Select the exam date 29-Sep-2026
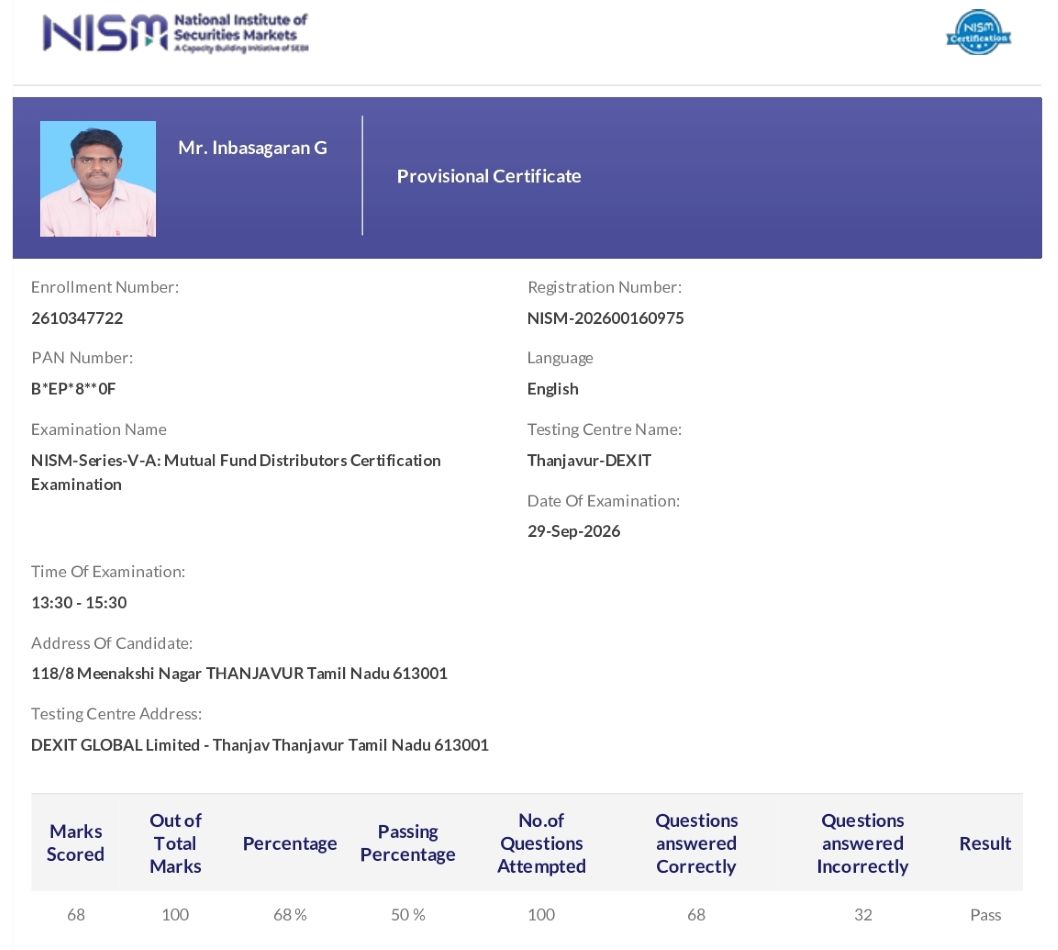Image resolution: width=1058 pixels, height=950 pixels. click(x=574, y=532)
